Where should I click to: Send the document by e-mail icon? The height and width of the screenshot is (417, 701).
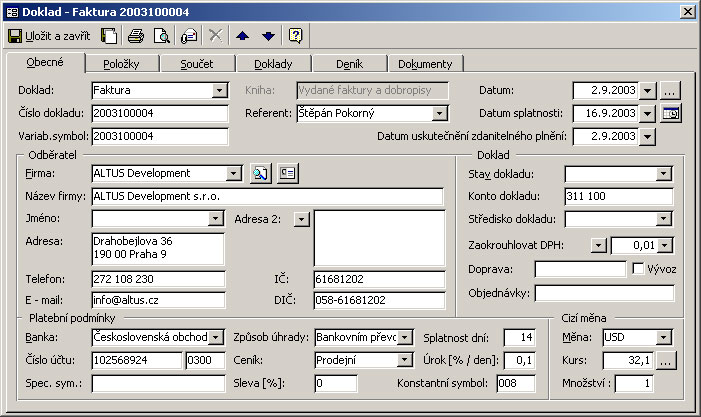pos(189,36)
